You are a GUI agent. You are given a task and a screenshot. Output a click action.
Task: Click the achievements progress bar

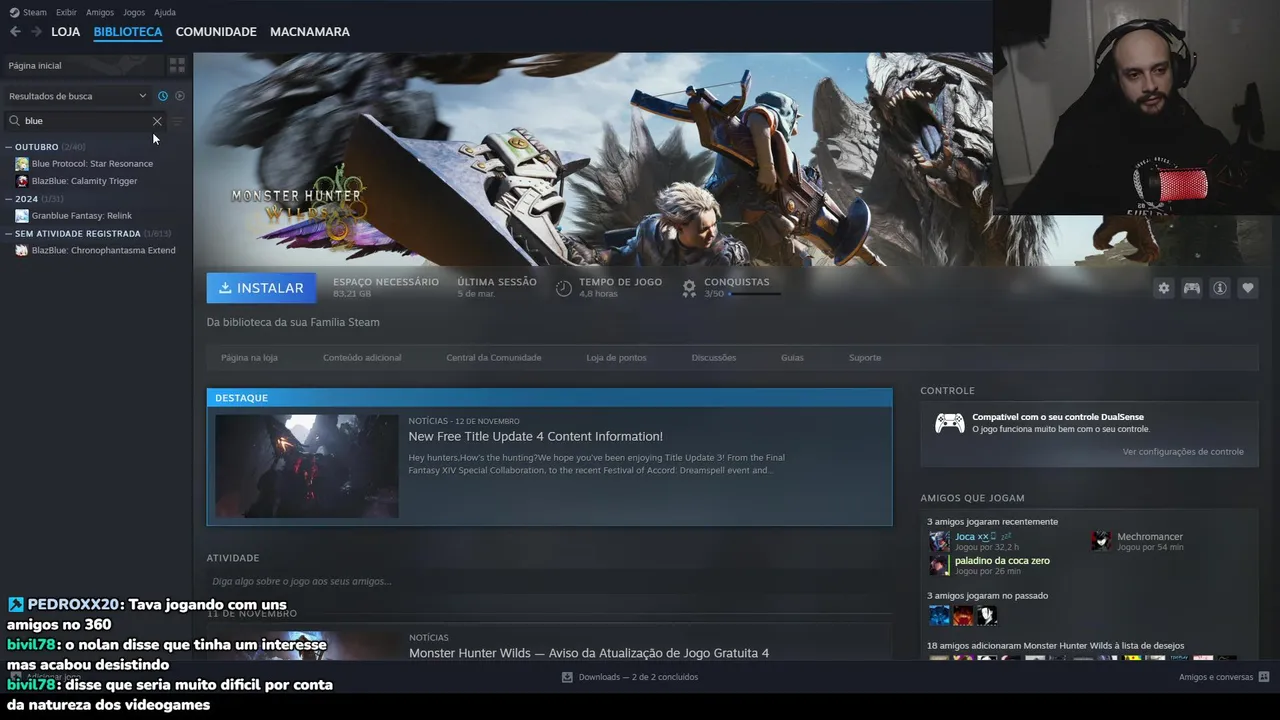(755, 294)
